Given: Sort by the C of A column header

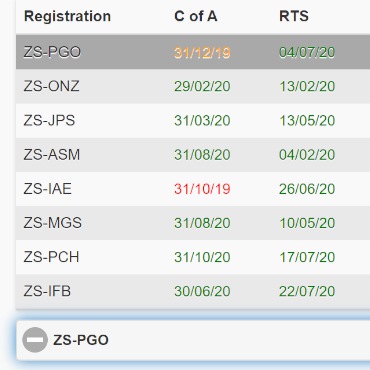Looking at the screenshot, I should pyautogui.click(x=196, y=16).
